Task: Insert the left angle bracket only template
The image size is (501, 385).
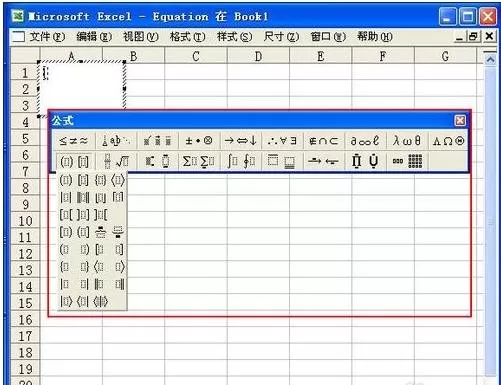Action: tap(100, 267)
